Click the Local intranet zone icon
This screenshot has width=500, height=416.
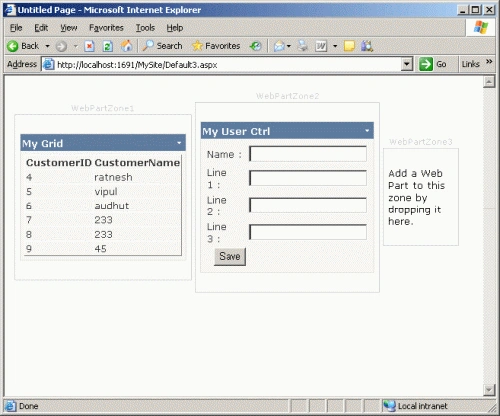(x=389, y=406)
